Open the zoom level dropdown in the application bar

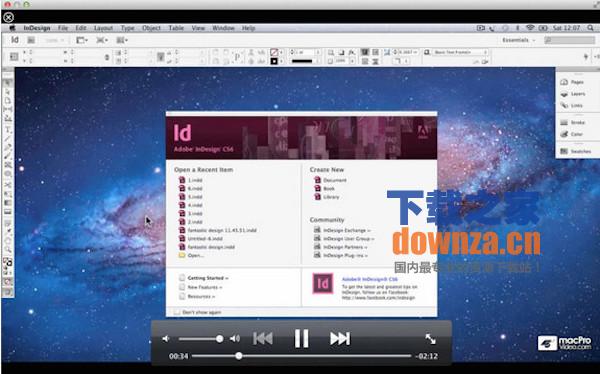point(55,40)
